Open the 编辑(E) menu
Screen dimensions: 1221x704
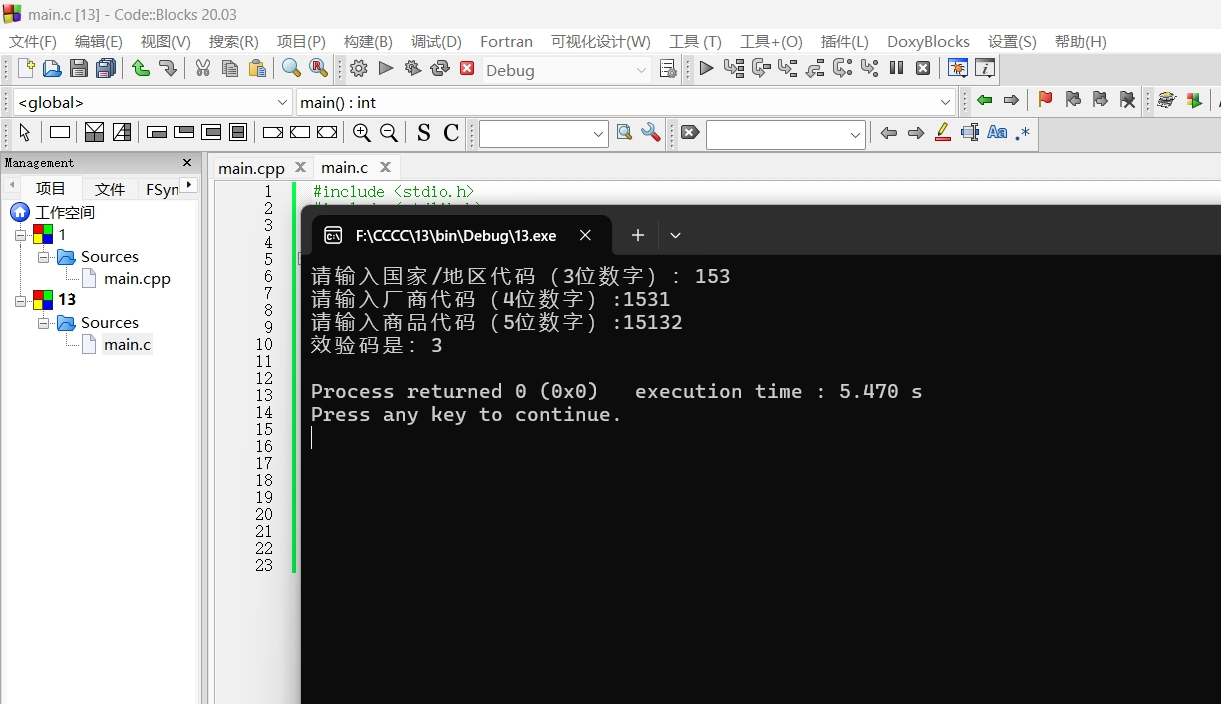tap(99, 41)
